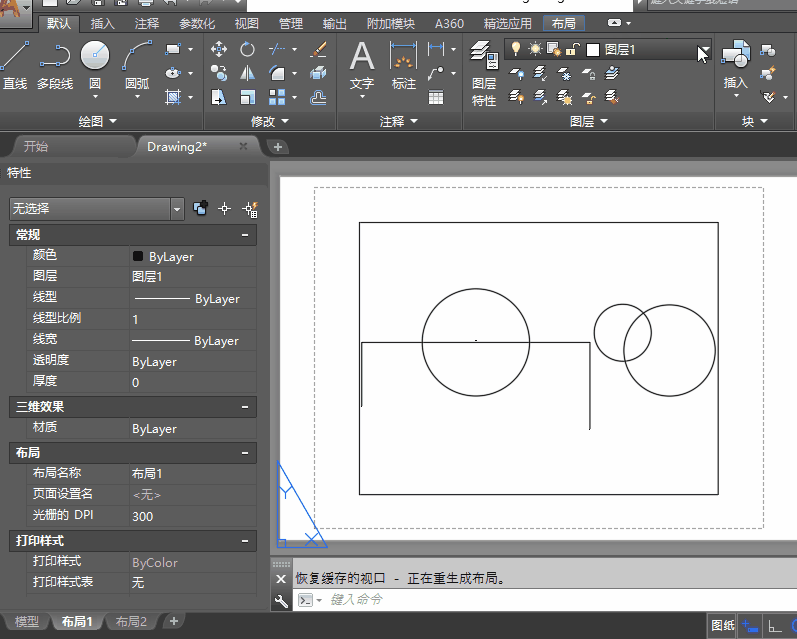Image resolution: width=797 pixels, height=639 pixels.
Task: Toggle viewport freeze icon for 图层1
Action: point(554,49)
